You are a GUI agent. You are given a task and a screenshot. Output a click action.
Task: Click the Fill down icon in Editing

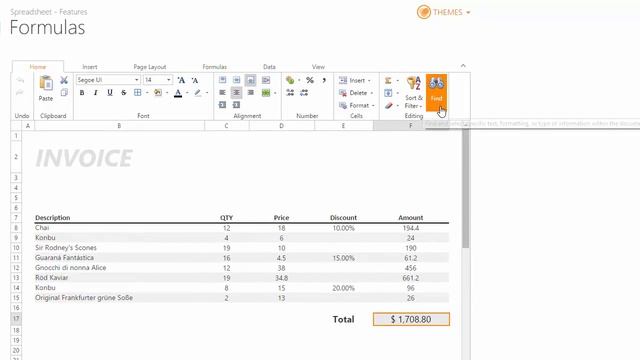[x=388, y=93]
